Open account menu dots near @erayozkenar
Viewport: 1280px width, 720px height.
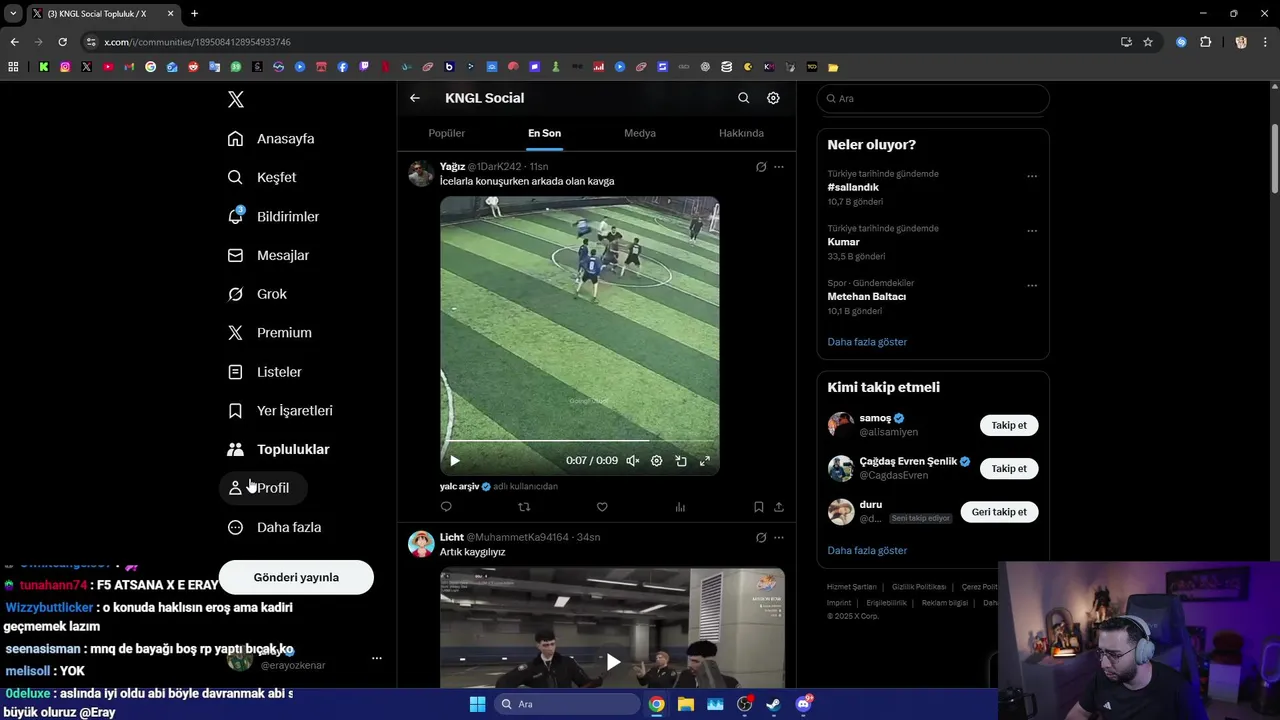coord(377,658)
